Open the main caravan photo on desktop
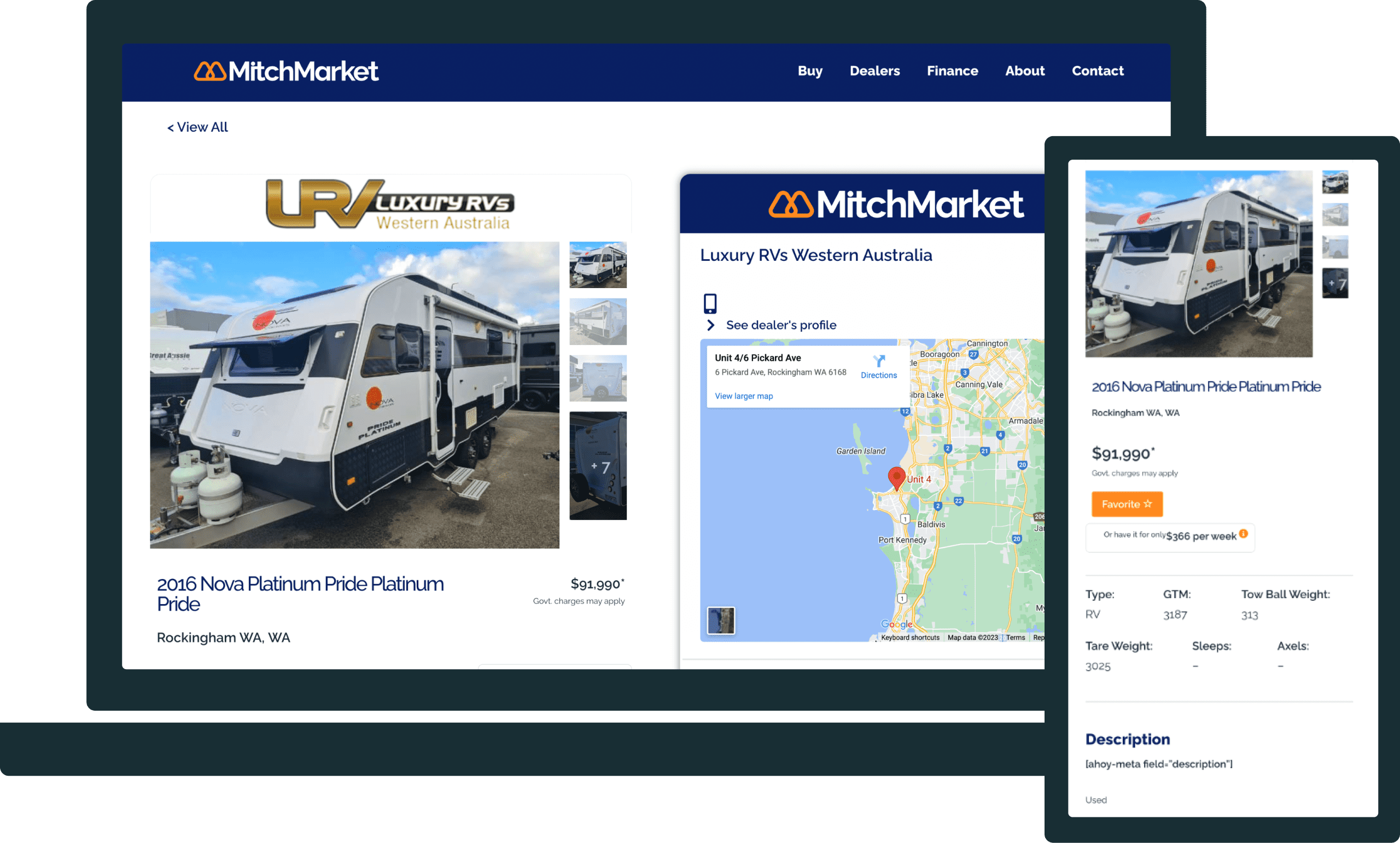Image resolution: width=1400 pixels, height=843 pixels. coord(354,395)
